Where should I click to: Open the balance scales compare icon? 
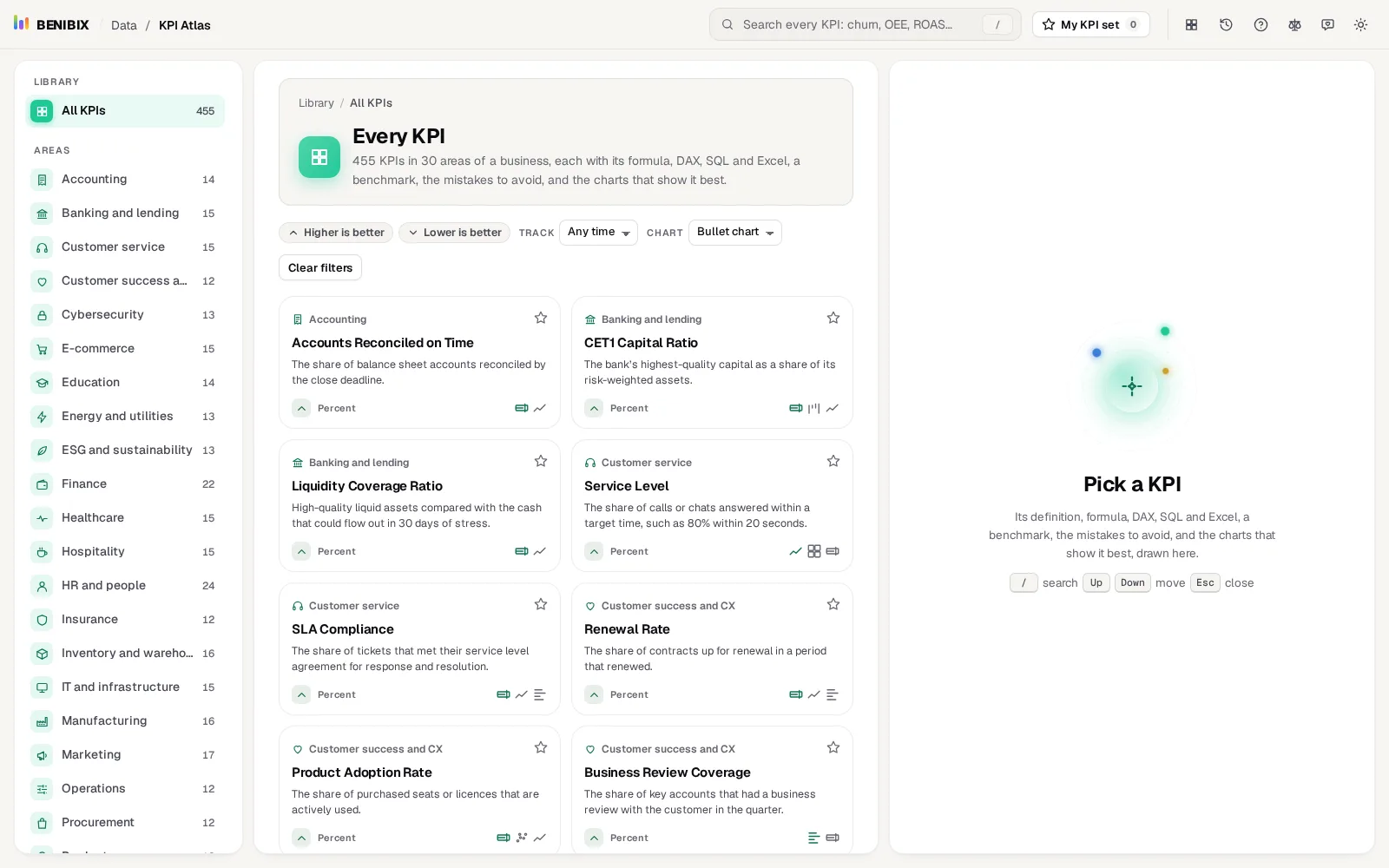pos(1294,25)
